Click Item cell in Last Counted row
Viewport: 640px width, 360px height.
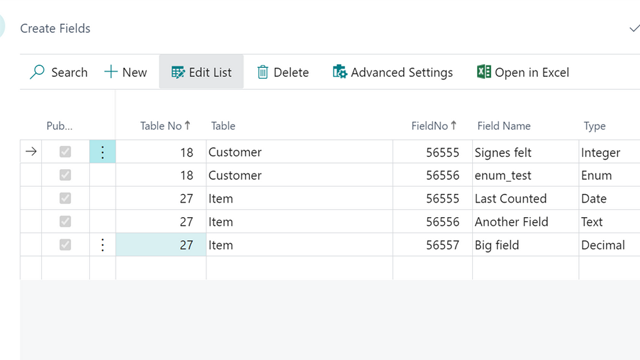300,198
